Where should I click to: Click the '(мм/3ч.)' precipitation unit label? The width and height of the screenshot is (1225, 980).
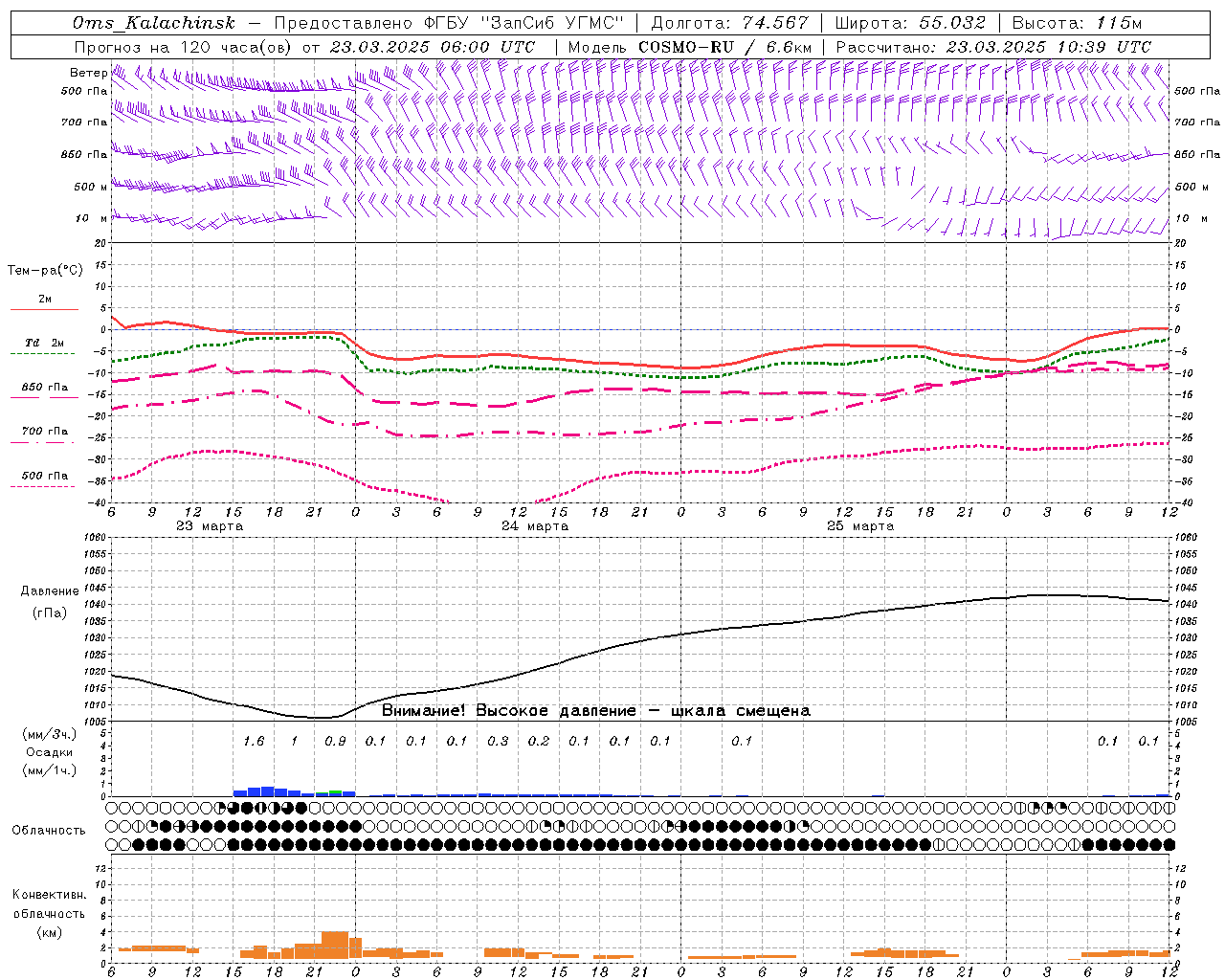click(50, 734)
